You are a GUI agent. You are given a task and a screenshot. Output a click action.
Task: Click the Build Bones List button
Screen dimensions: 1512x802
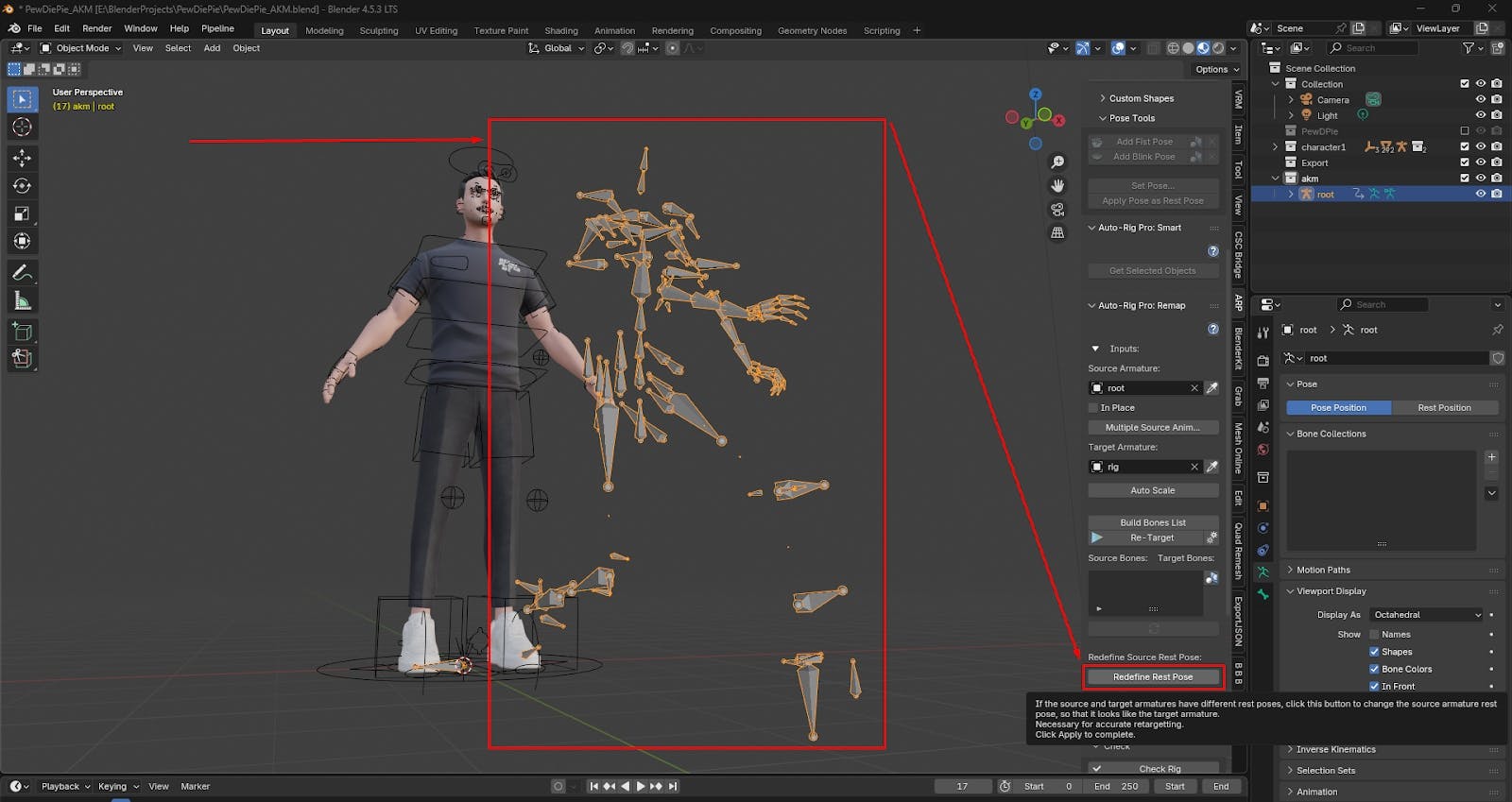(x=1153, y=522)
